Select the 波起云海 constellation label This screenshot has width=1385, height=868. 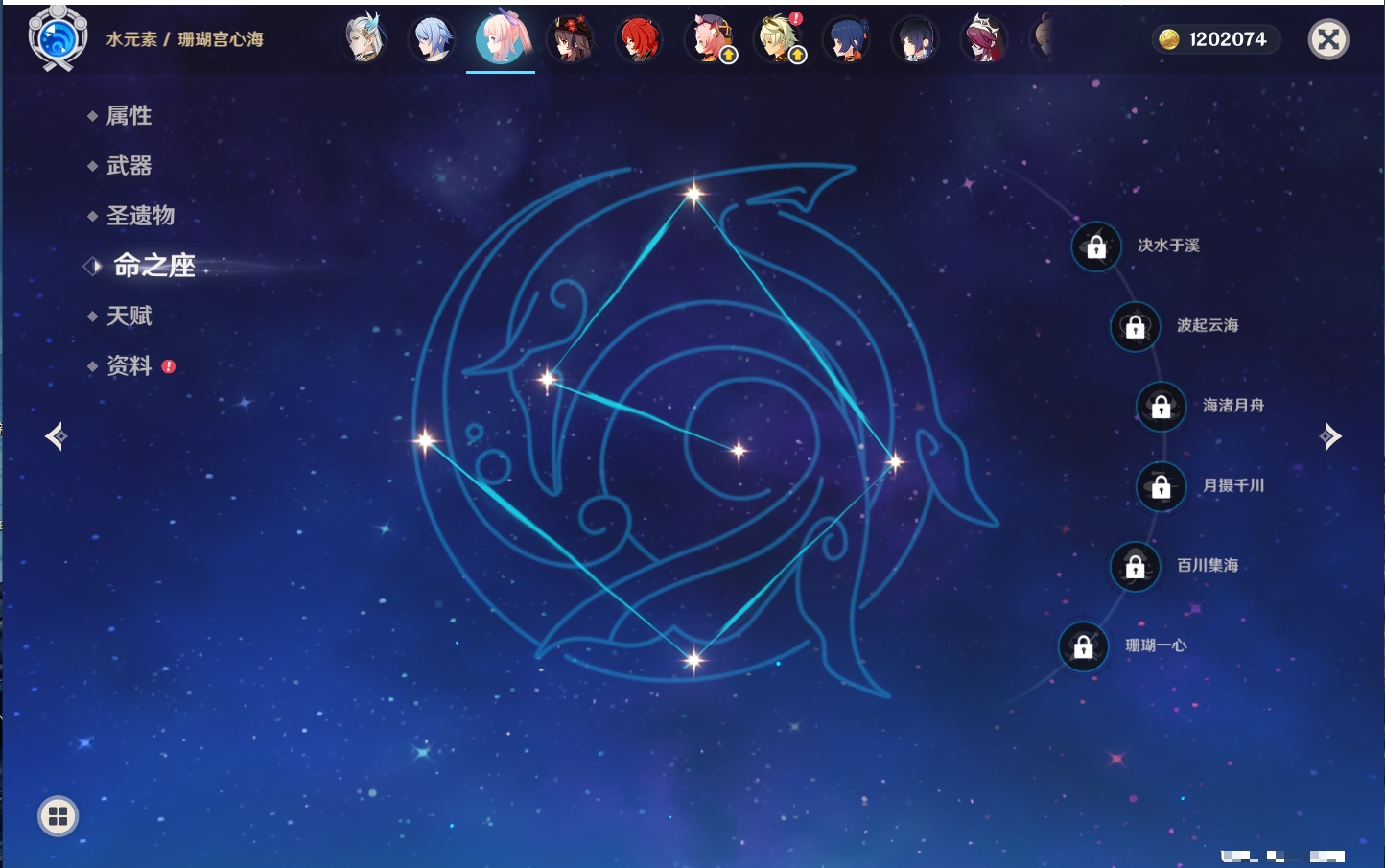(1207, 326)
